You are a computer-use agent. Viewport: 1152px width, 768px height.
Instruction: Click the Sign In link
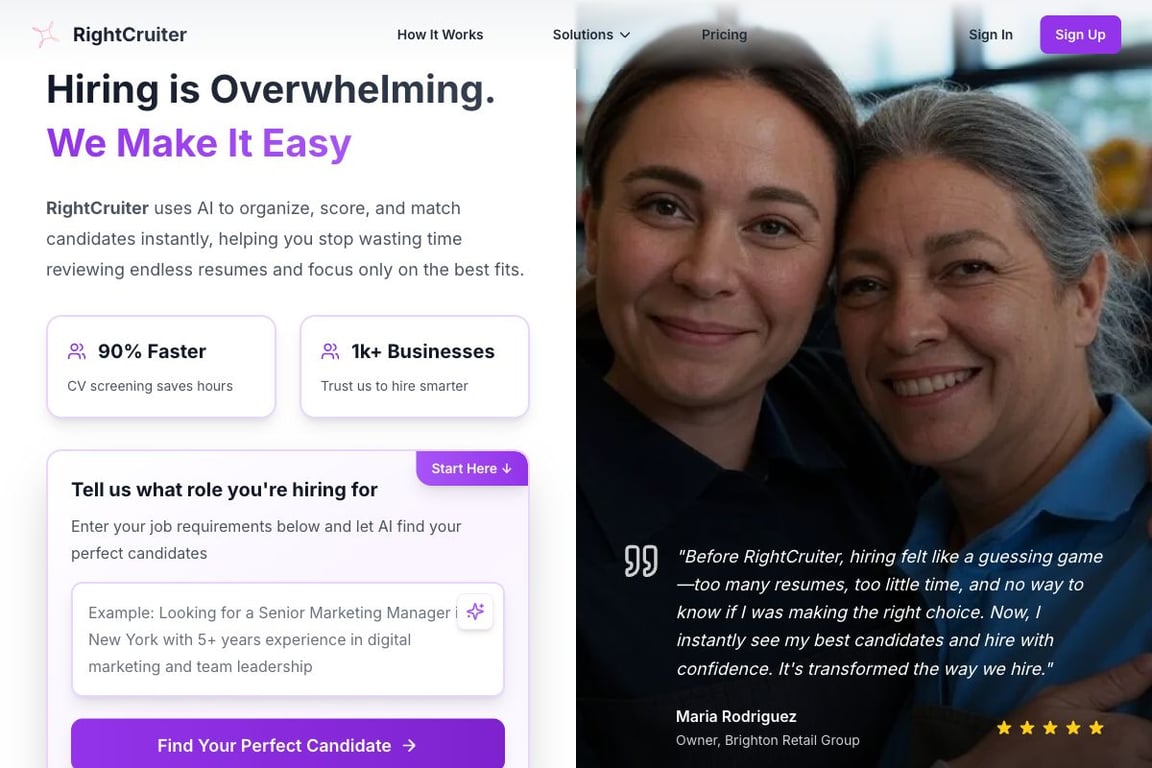pos(990,35)
